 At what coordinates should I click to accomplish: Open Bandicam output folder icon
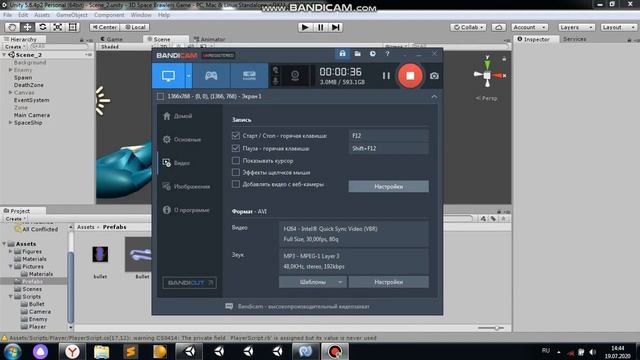coord(358,54)
